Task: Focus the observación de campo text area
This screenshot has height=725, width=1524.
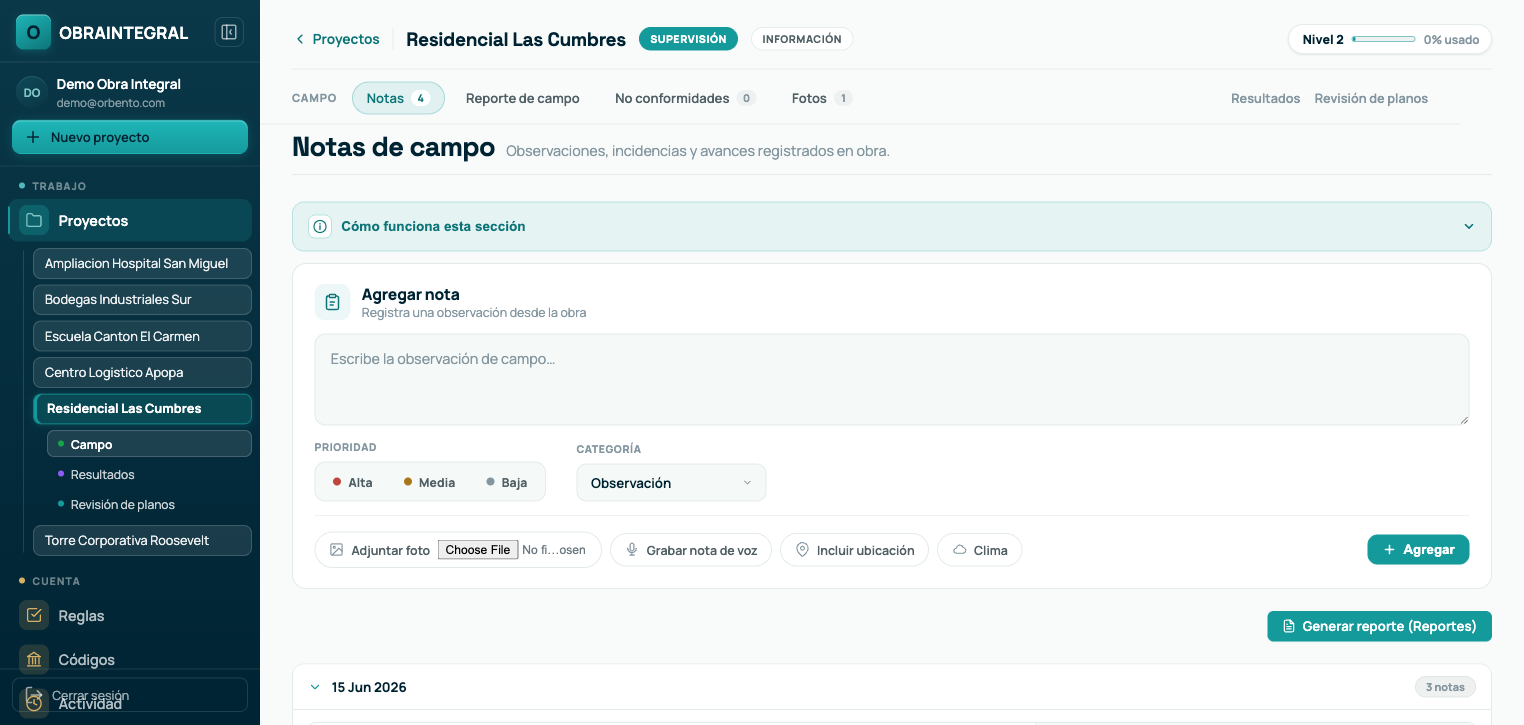Action: 892,380
